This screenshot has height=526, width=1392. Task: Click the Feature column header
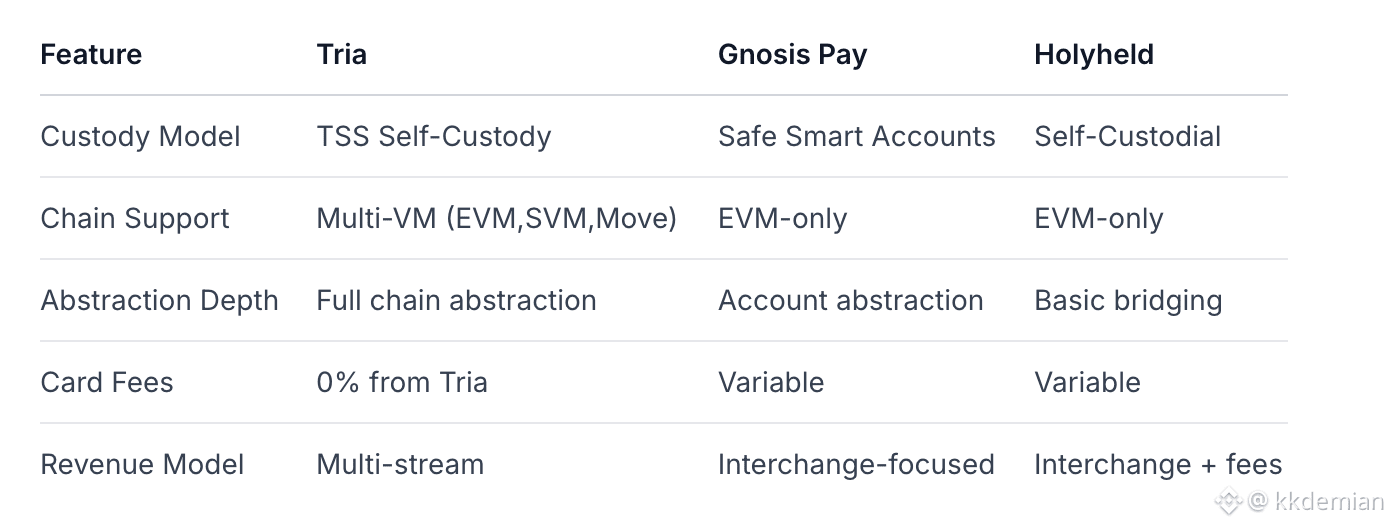(91, 54)
